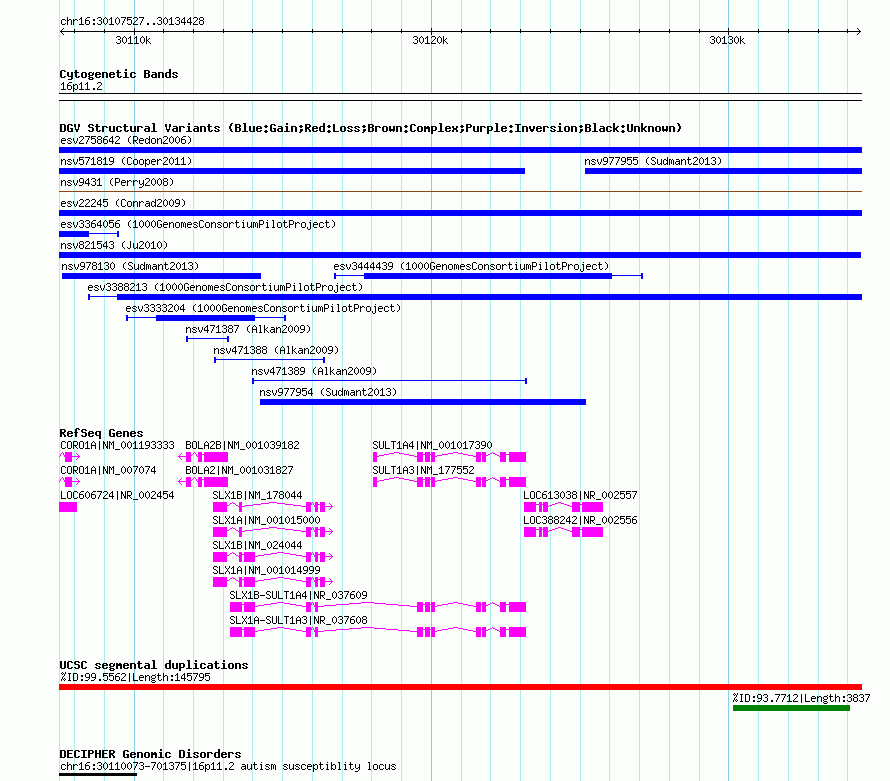Click the chr16:30107527..30134428 coordinate label
Image resolution: width=890 pixels, height=781 pixels.
[132, 22]
